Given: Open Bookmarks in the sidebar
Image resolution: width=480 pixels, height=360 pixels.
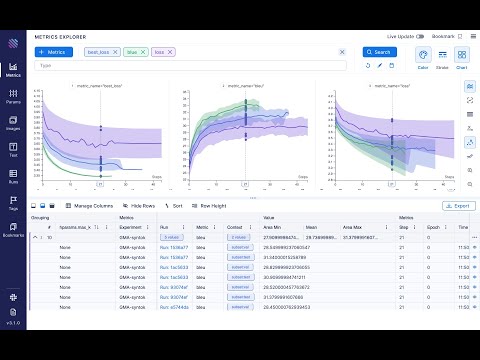Looking at the screenshot, I should pyautogui.click(x=13, y=230).
